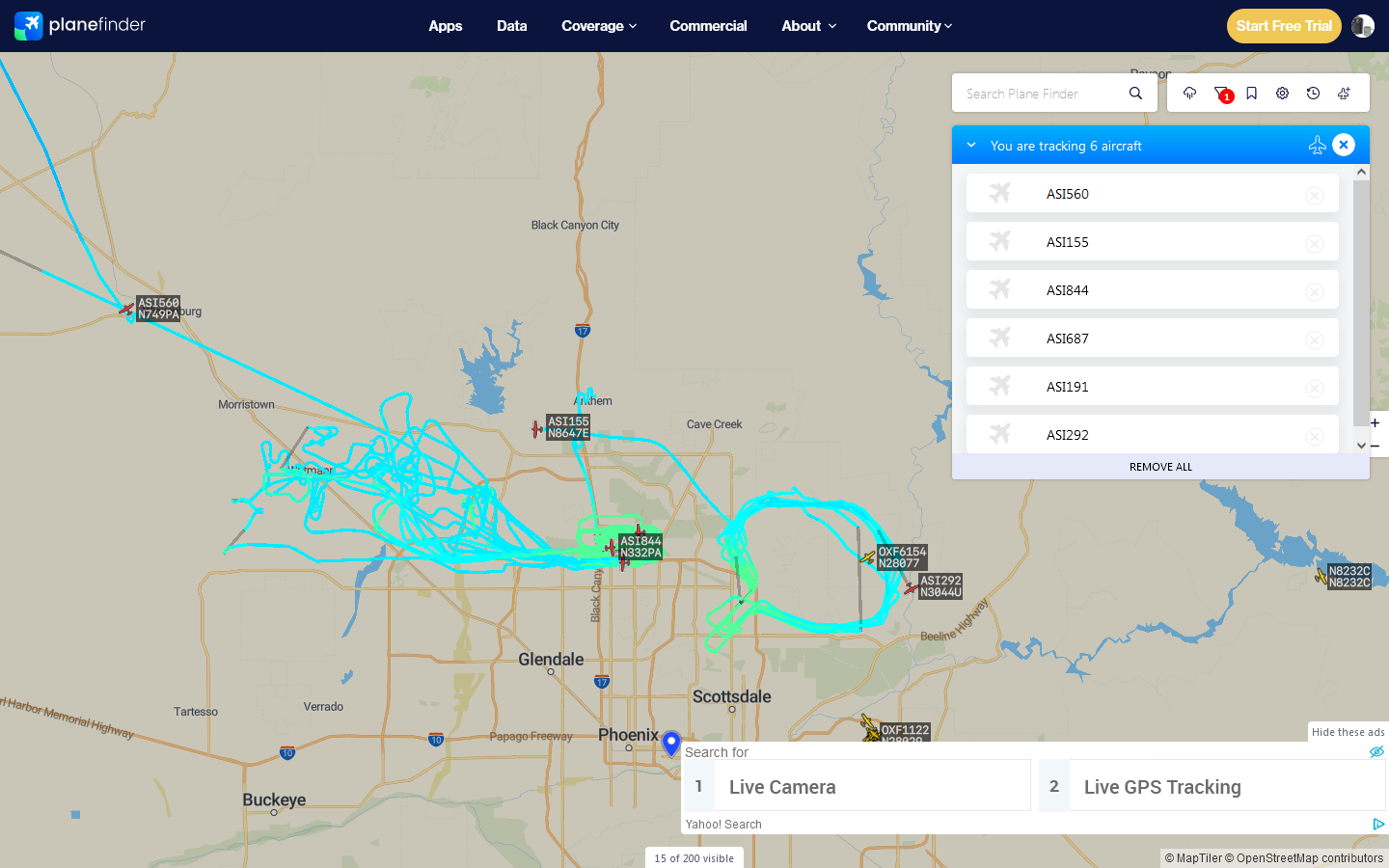Click the plane icon in tracking header
The height and width of the screenshot is (868, 1389).
tap(1317, 145)
